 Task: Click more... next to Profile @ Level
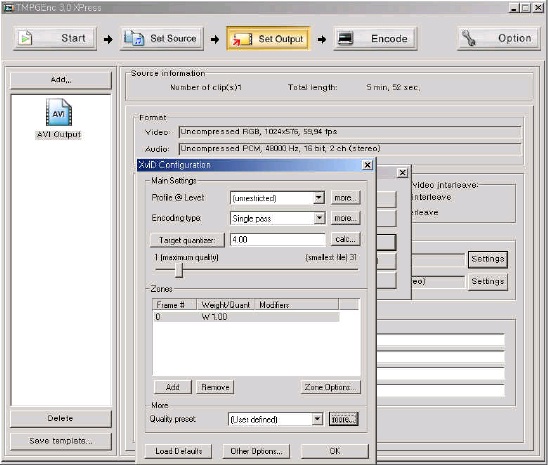(x=345, y=198)
